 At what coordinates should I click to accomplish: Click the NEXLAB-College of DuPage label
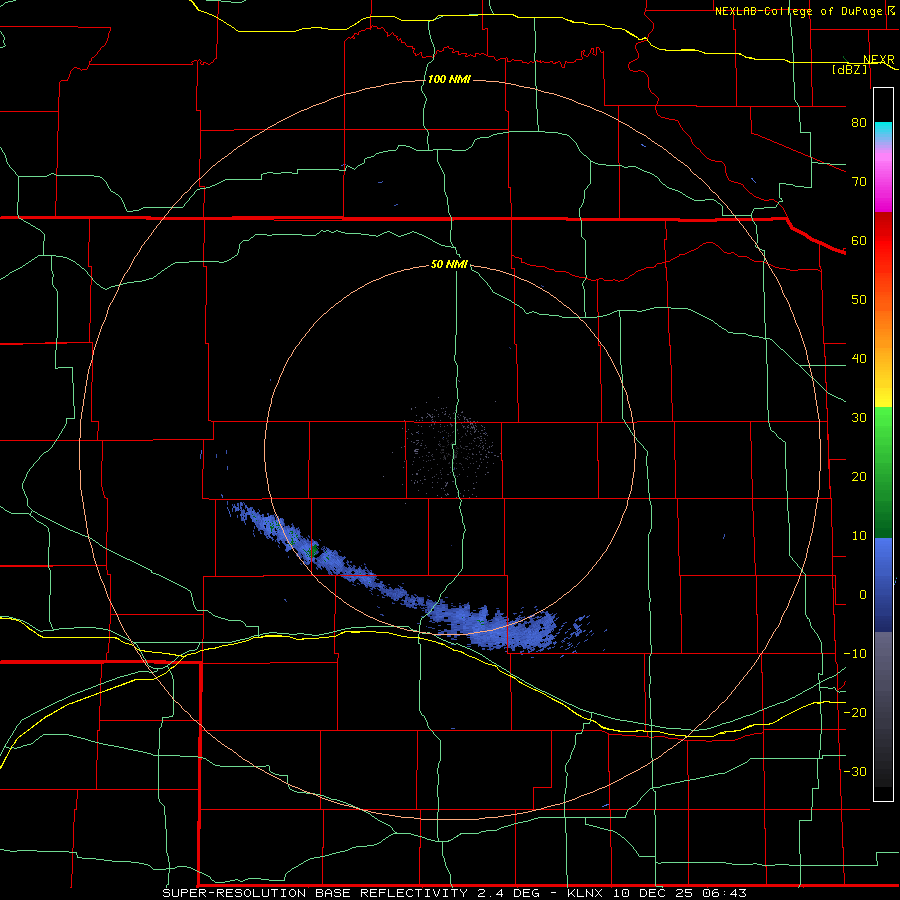[x=798, y=11]
